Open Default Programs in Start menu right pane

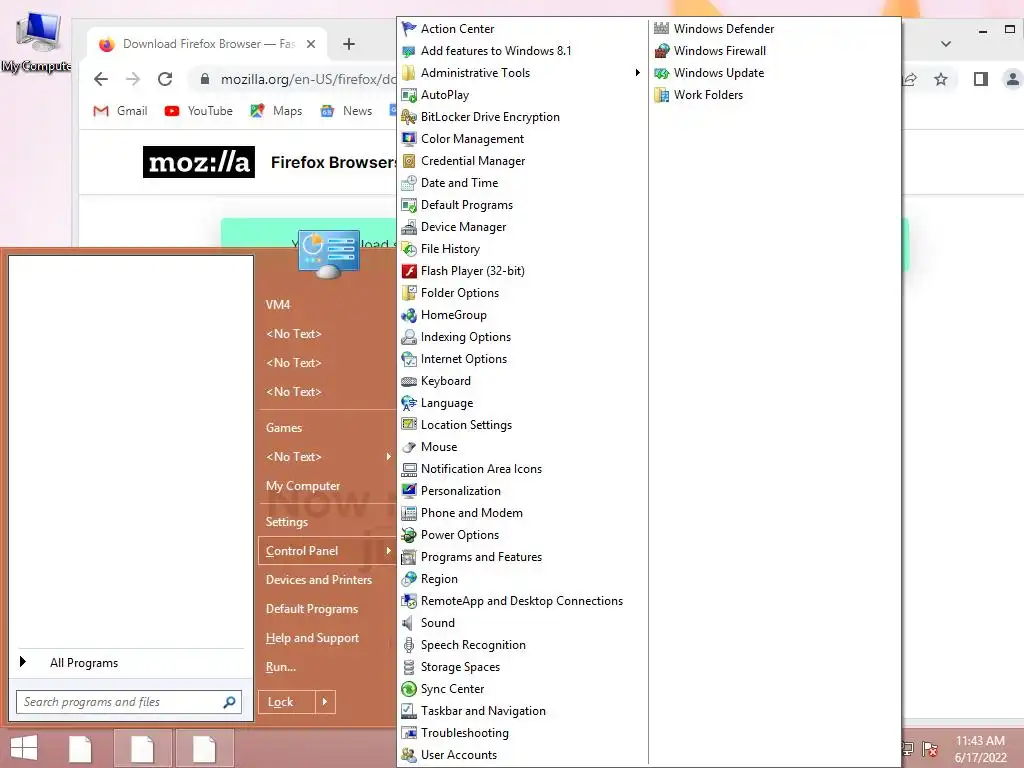click(x=312, y=609)
